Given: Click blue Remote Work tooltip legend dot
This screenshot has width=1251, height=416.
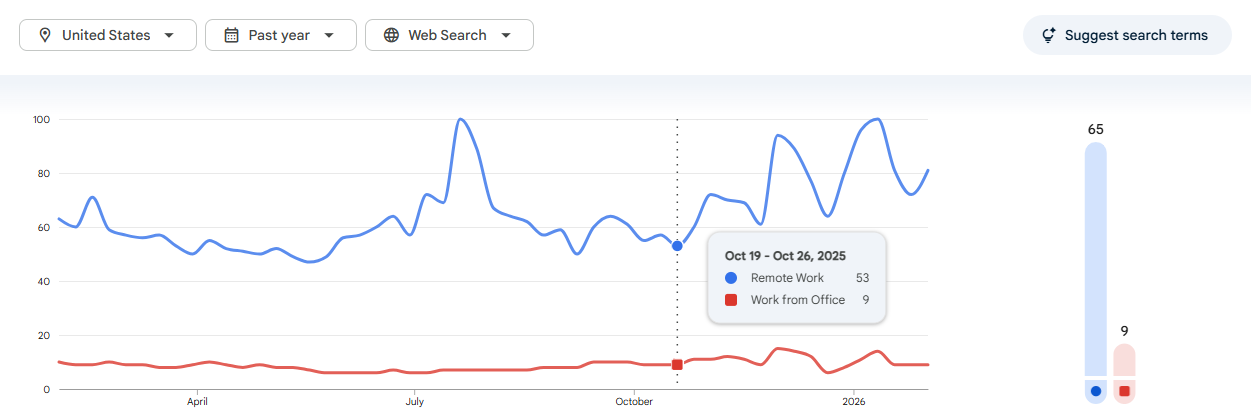Looking at the screenshot, I should point(731,278).
